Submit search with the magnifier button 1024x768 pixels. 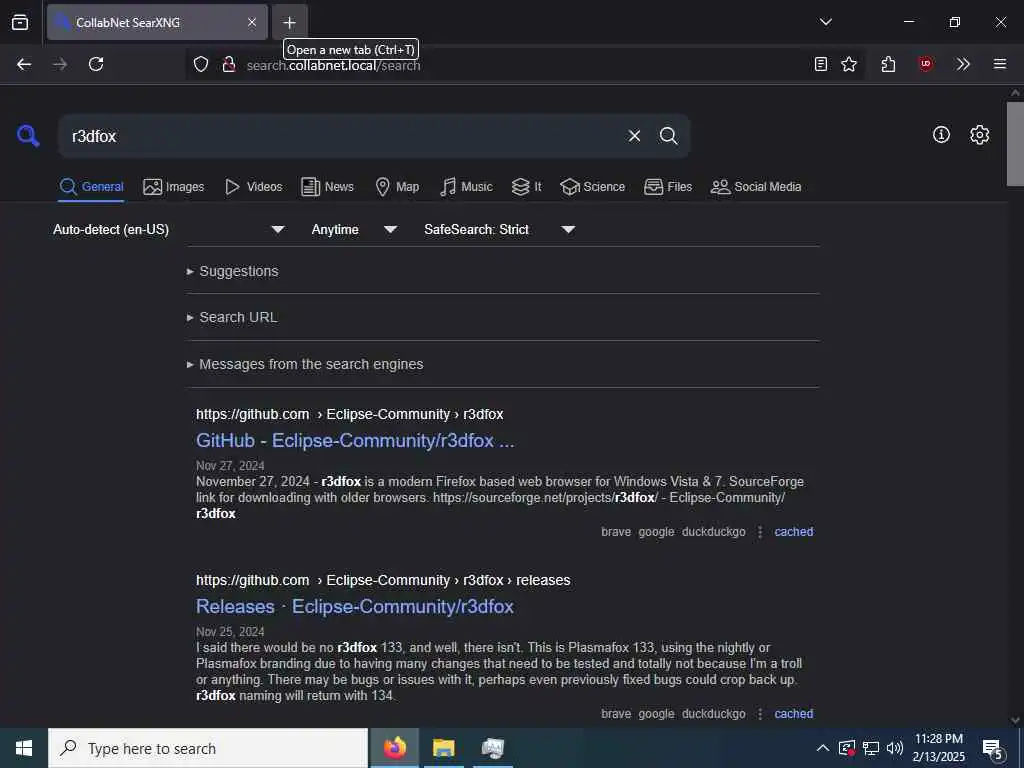pos(668,136)
